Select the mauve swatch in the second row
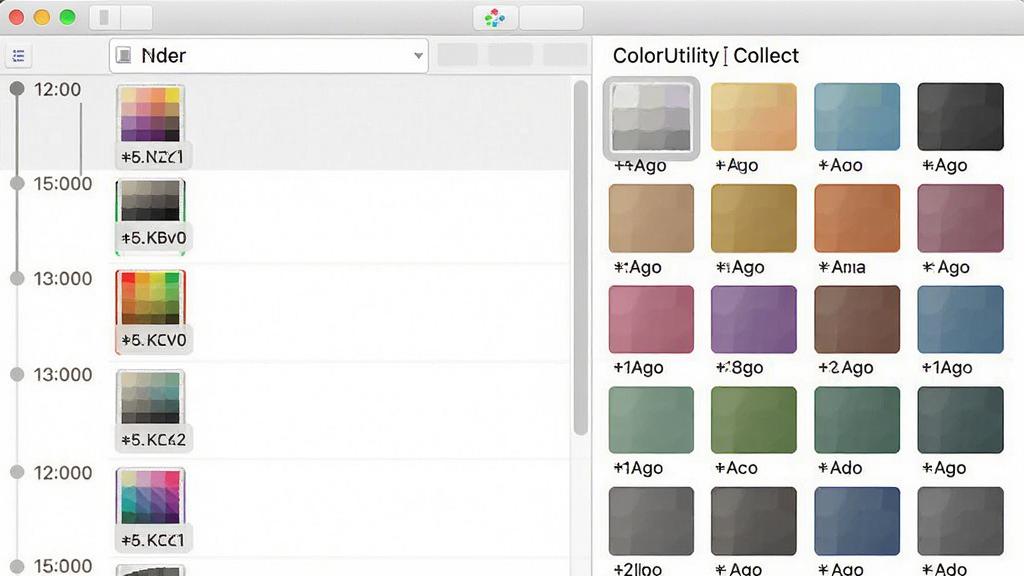Viewport: 1024px width, 576px height. [960, 218]
